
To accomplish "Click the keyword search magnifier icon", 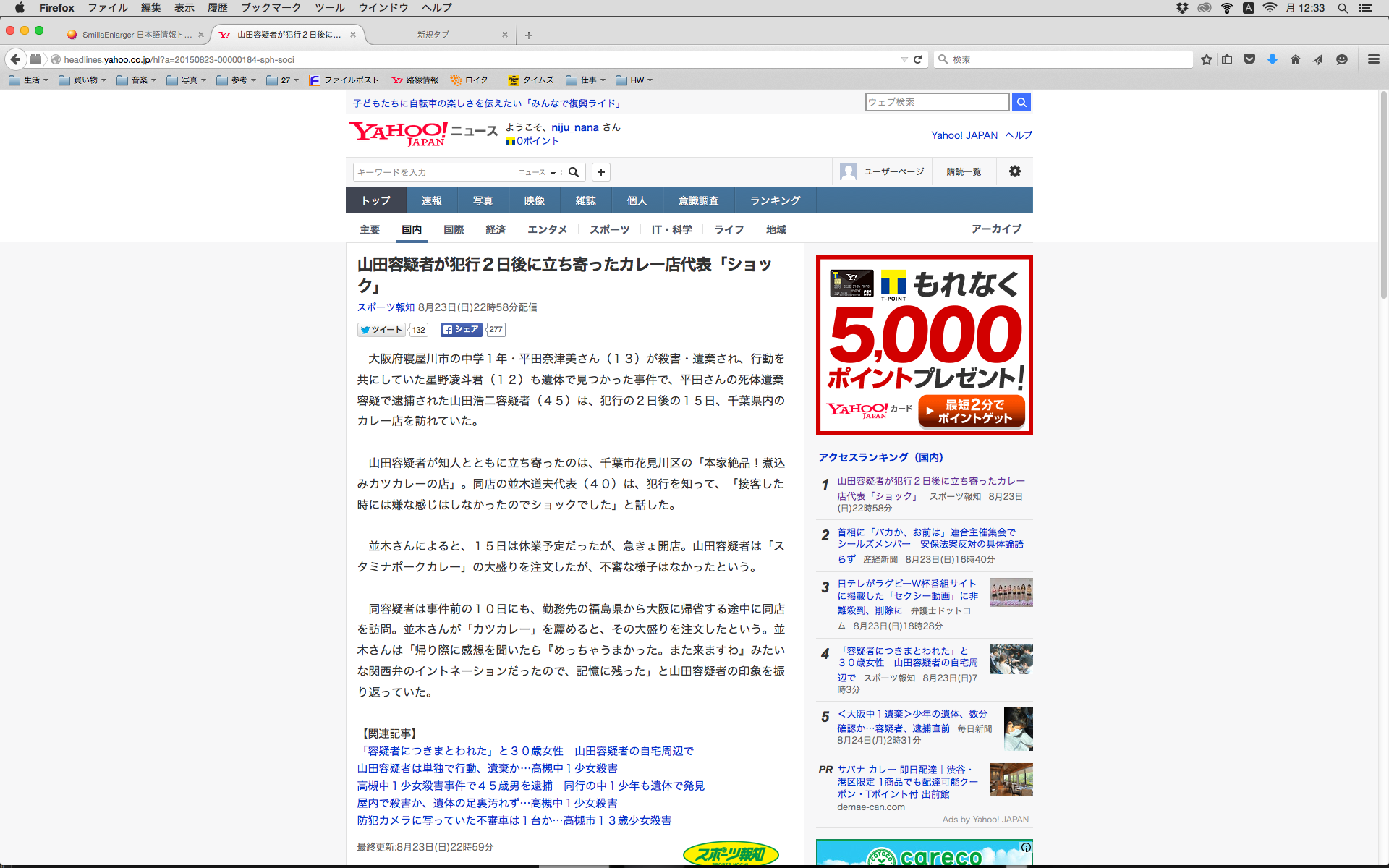I will (x=574, y=172).
